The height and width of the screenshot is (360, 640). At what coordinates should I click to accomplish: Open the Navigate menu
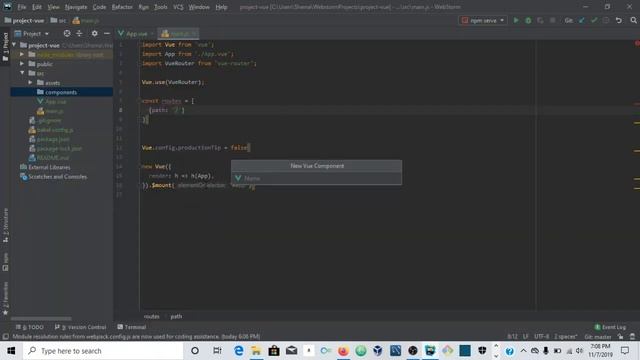coord(76,7)
